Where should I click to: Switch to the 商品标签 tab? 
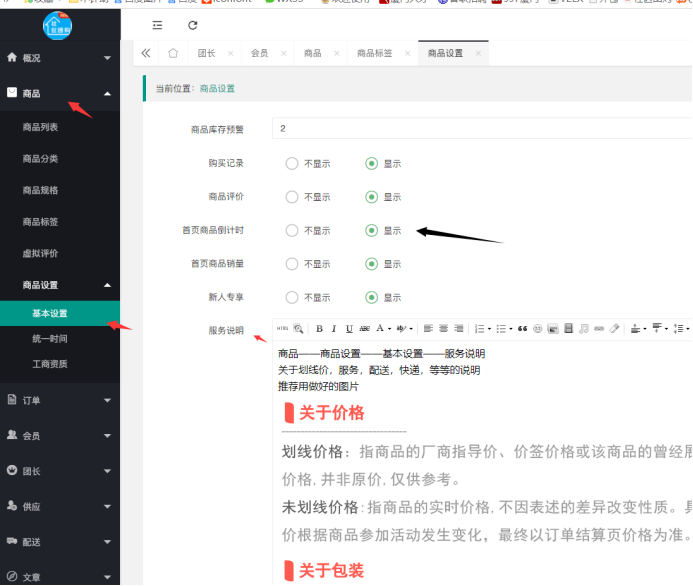click(x=375, y=53)
